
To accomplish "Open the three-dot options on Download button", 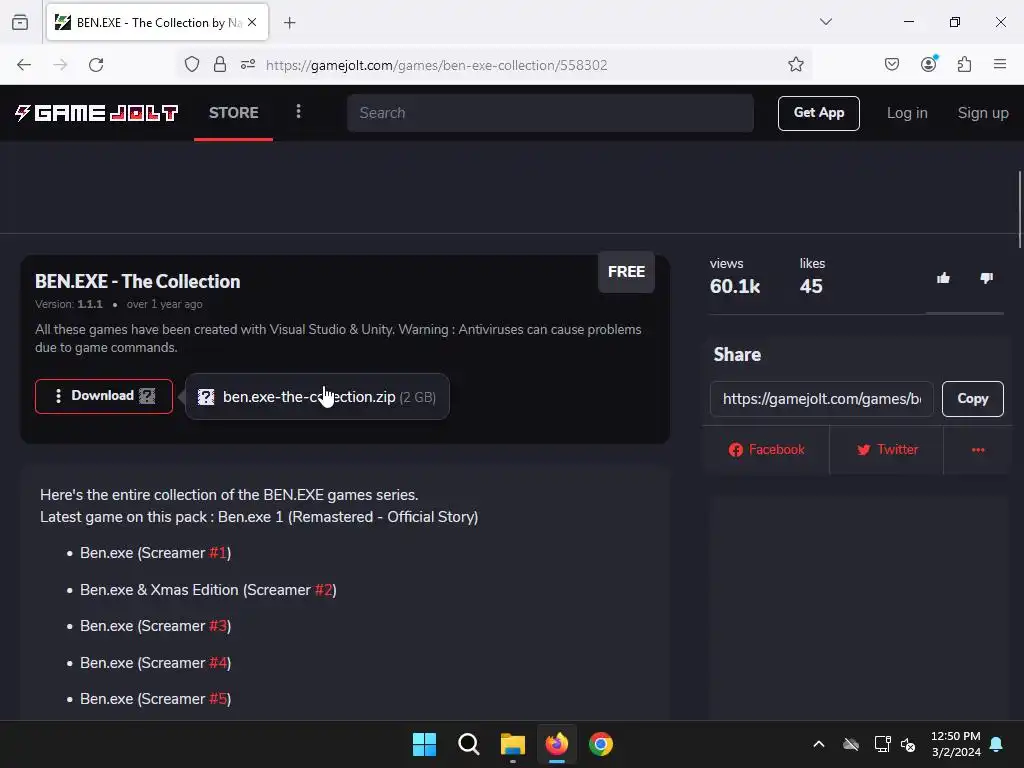I will click(x=58, y=396).
